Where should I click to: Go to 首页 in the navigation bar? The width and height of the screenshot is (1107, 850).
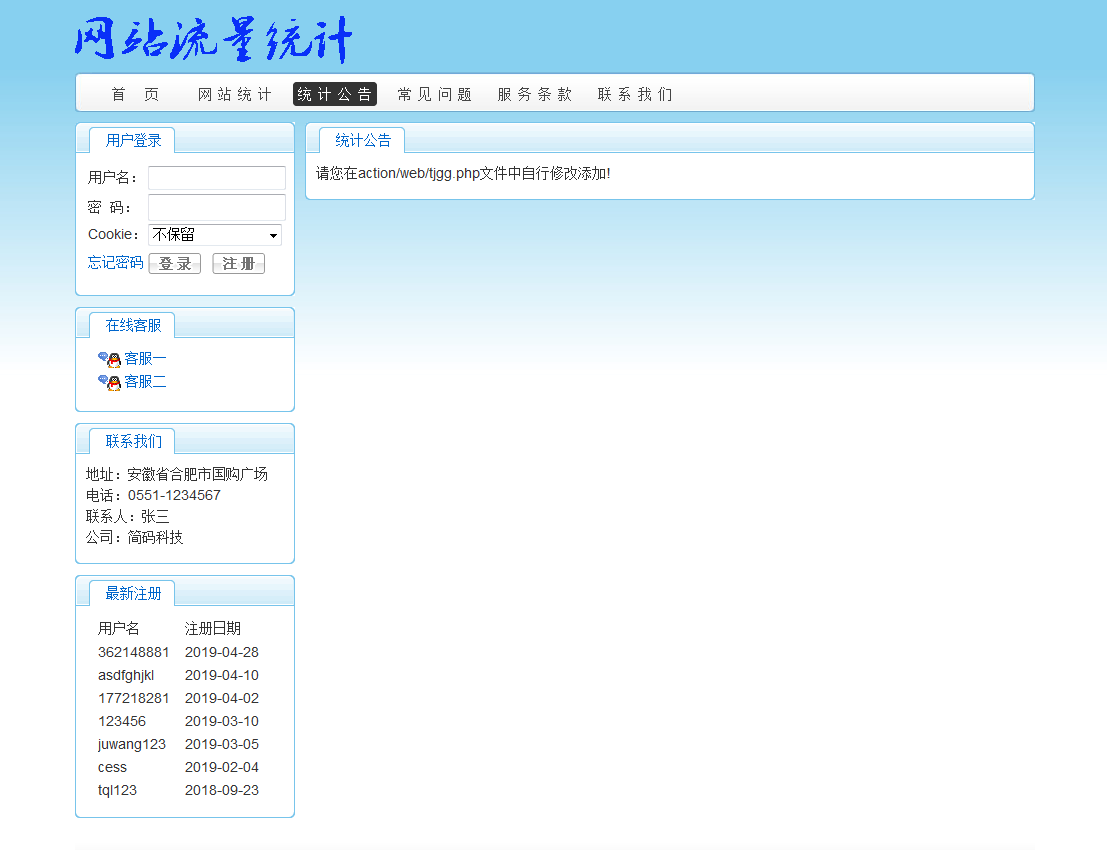135,94
